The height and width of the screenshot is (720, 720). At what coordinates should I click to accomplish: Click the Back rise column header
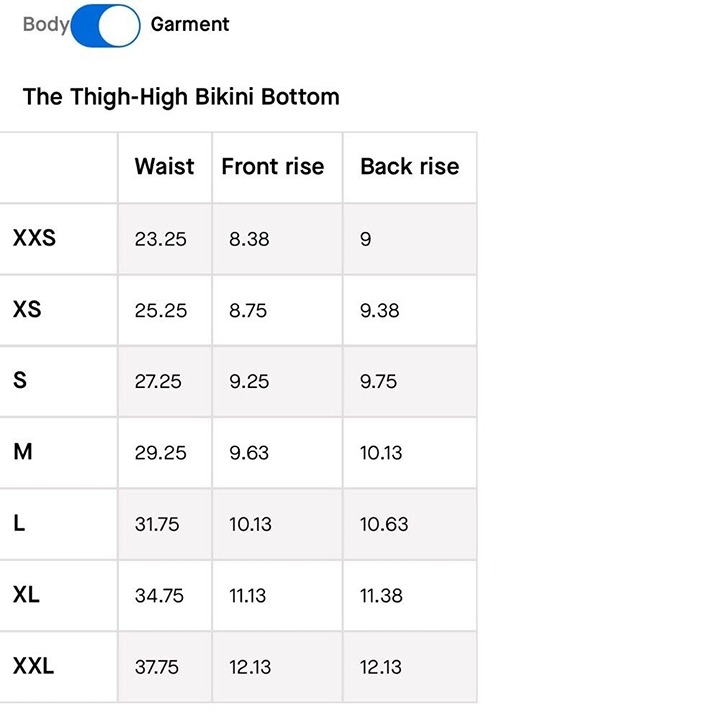[410, 166]
